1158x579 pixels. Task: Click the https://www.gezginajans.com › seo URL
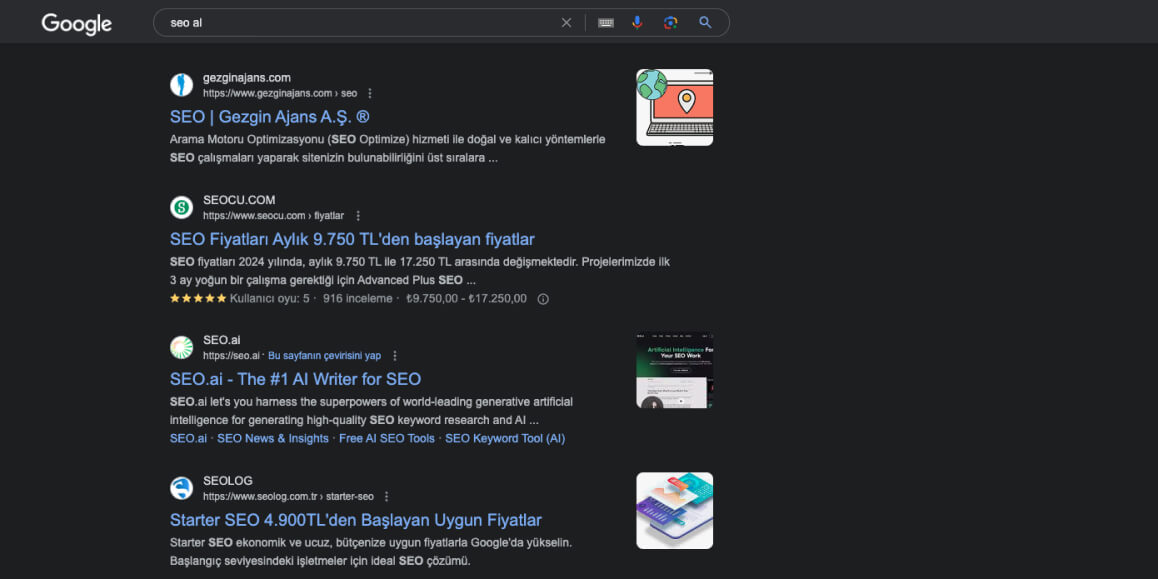(x=280, y=94)
